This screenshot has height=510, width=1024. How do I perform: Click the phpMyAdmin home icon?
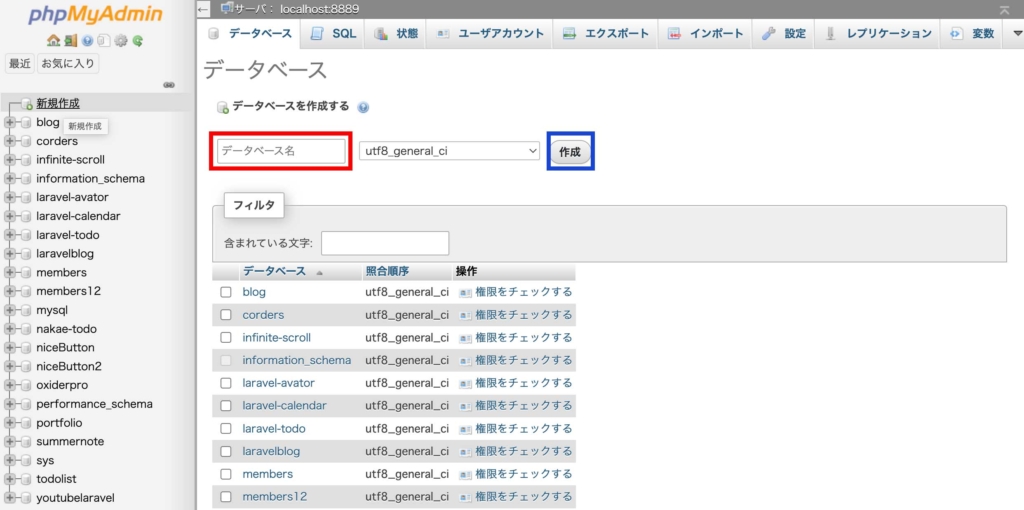(x=53, y=41)
